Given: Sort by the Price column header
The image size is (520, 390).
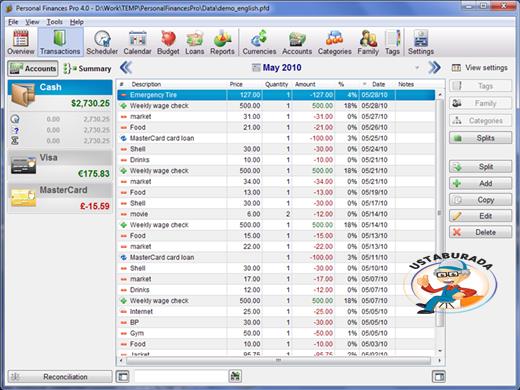Looking at the screenshot, I should click(236, 84).
